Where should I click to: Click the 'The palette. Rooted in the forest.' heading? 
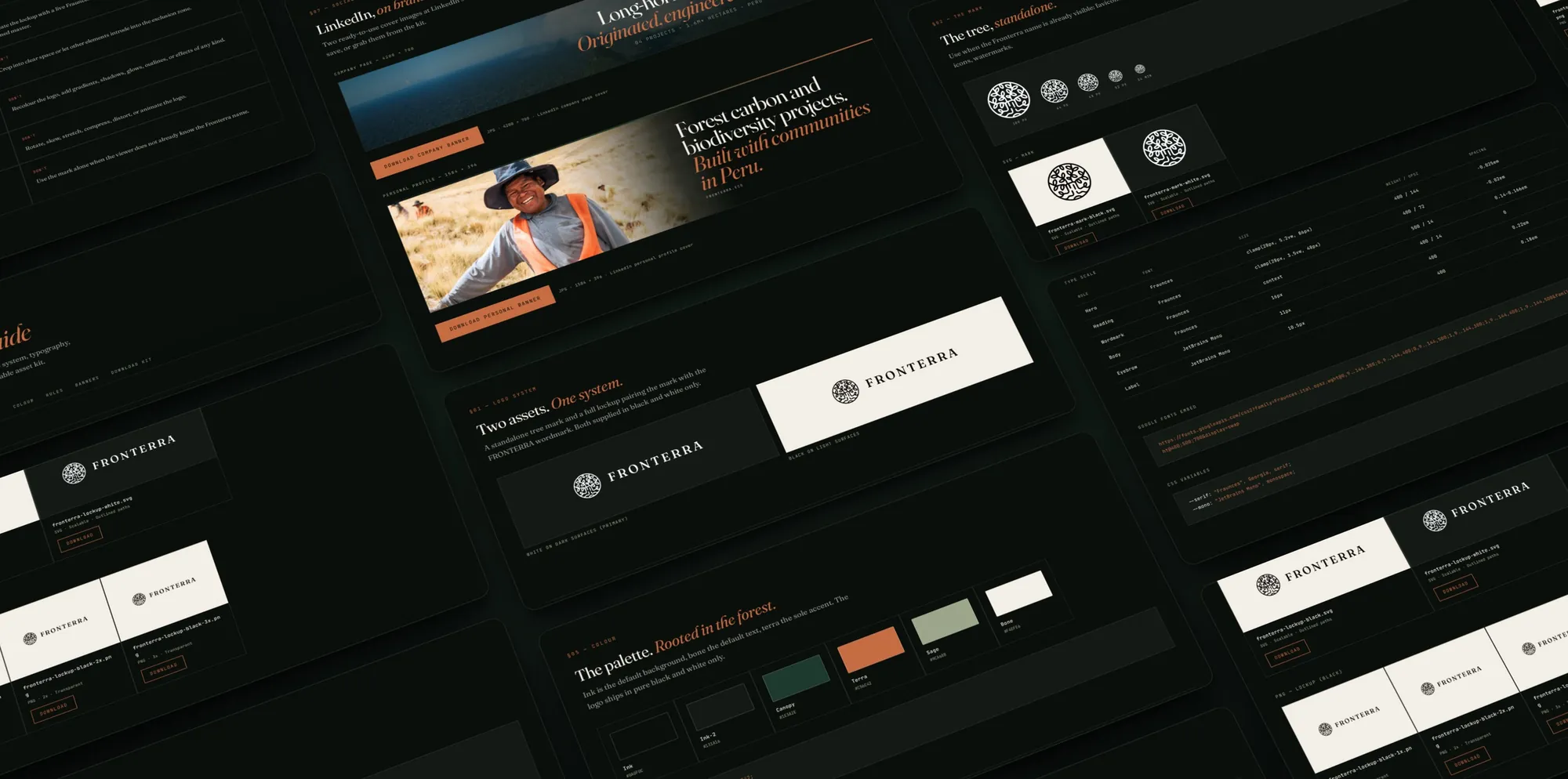click(x=675, y=641)
